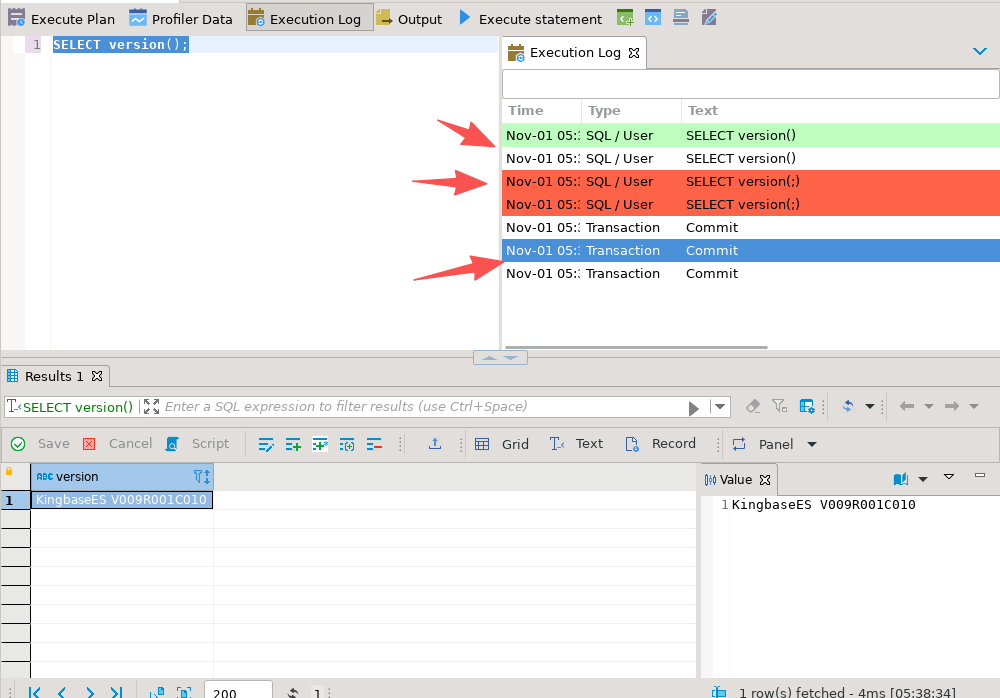Screen dimensions: 1000x698
Task: Click the add row icon in results toolbar
Action: click(x=293, y=444)
